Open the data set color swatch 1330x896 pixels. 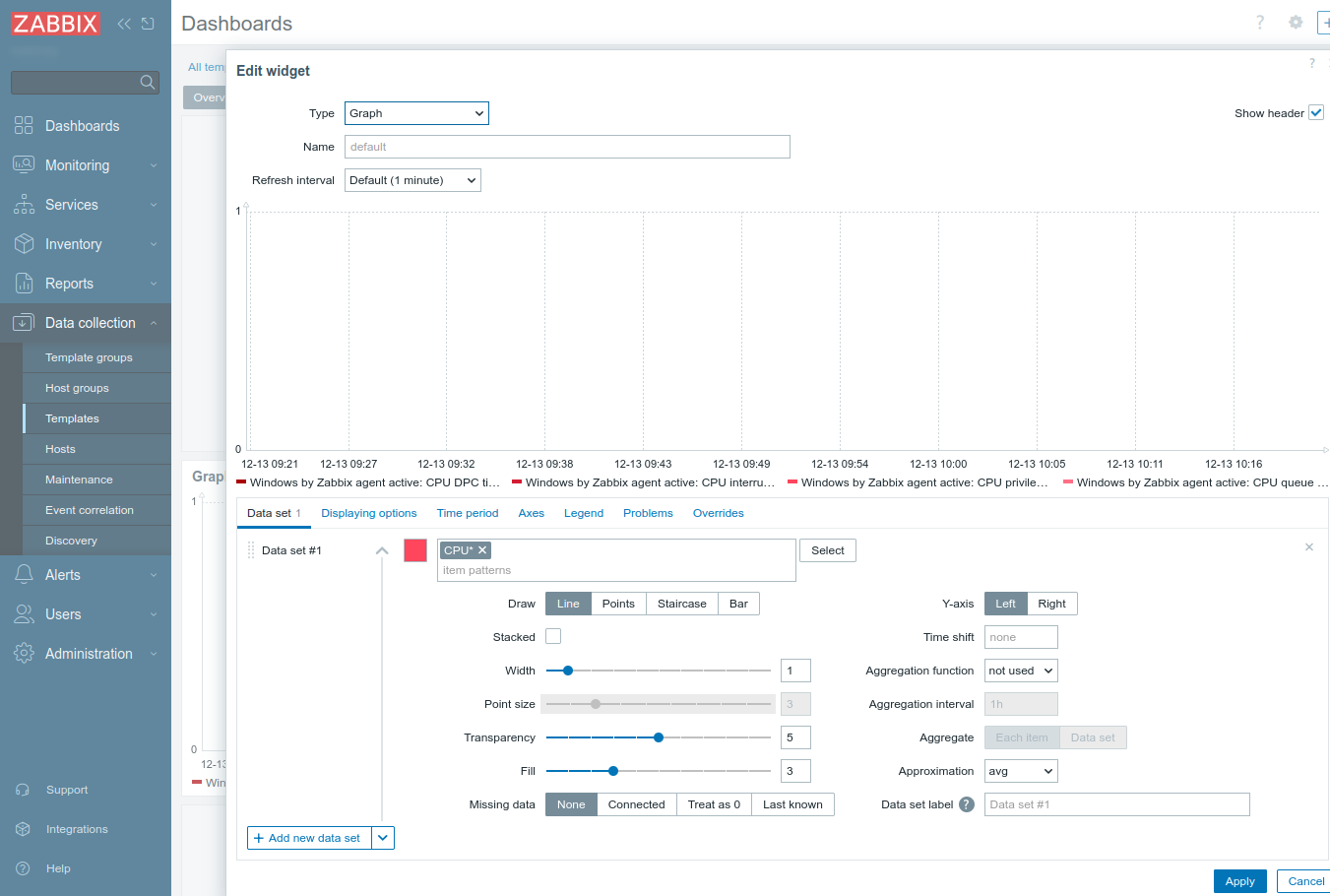(x=415, y=550)
